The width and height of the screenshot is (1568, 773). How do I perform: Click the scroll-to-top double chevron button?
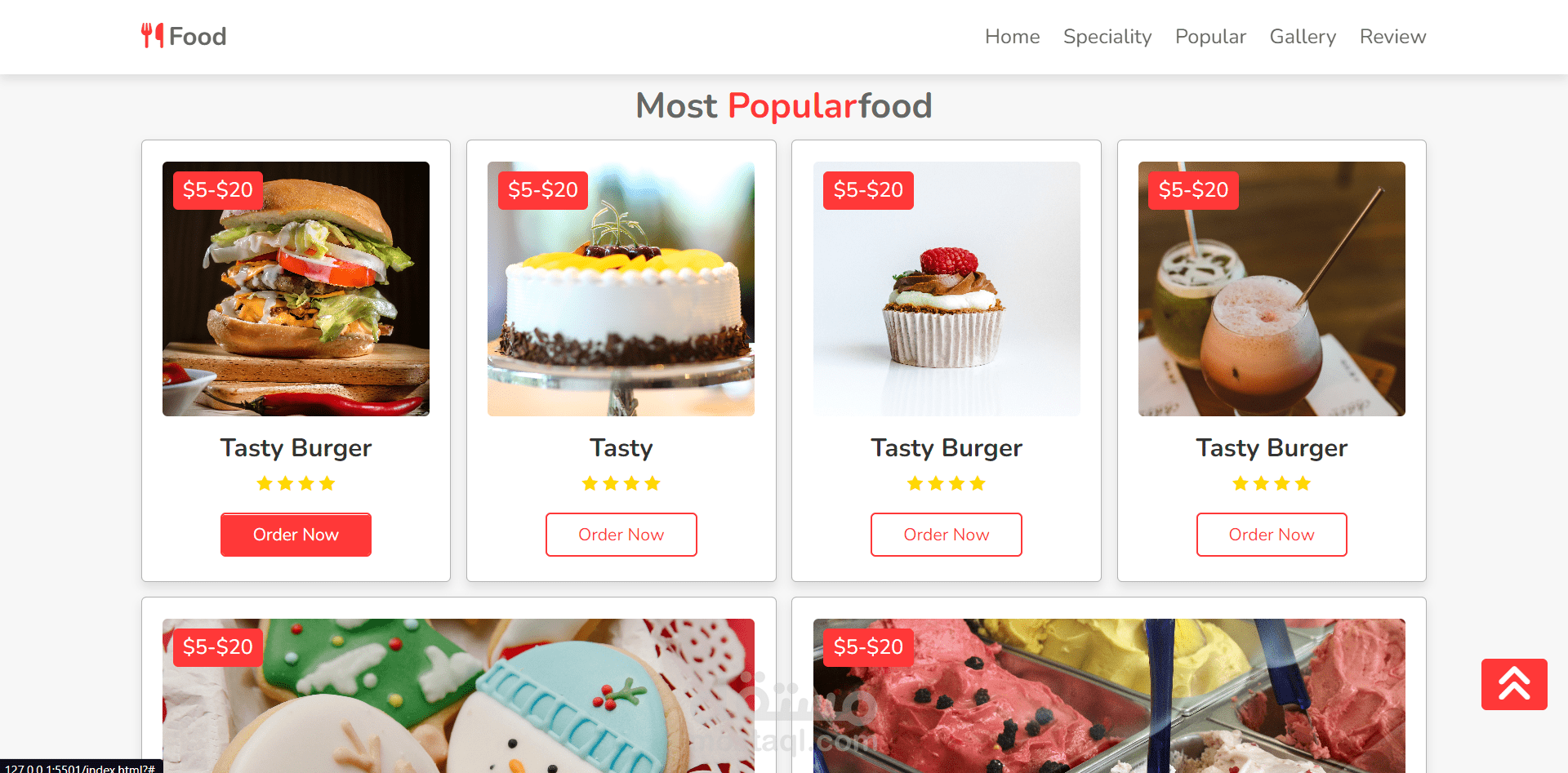[1514, 684]
